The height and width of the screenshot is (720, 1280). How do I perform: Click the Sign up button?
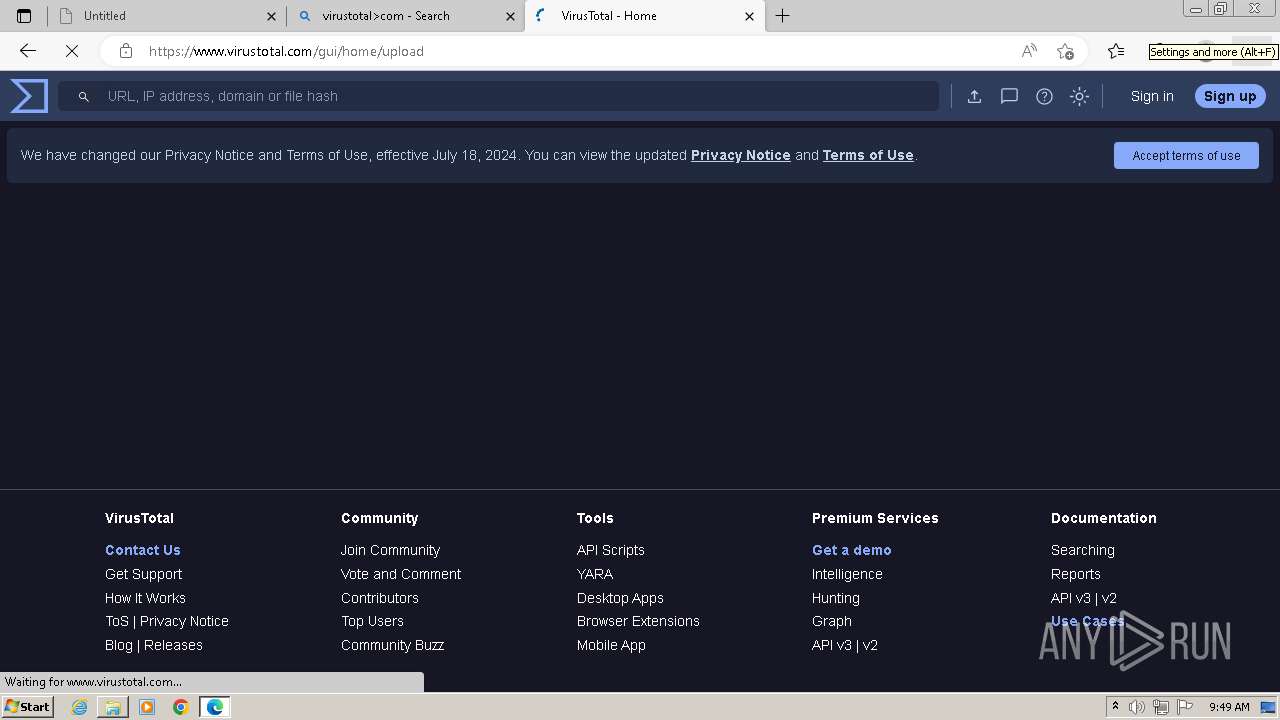(x=1230, y=96)
